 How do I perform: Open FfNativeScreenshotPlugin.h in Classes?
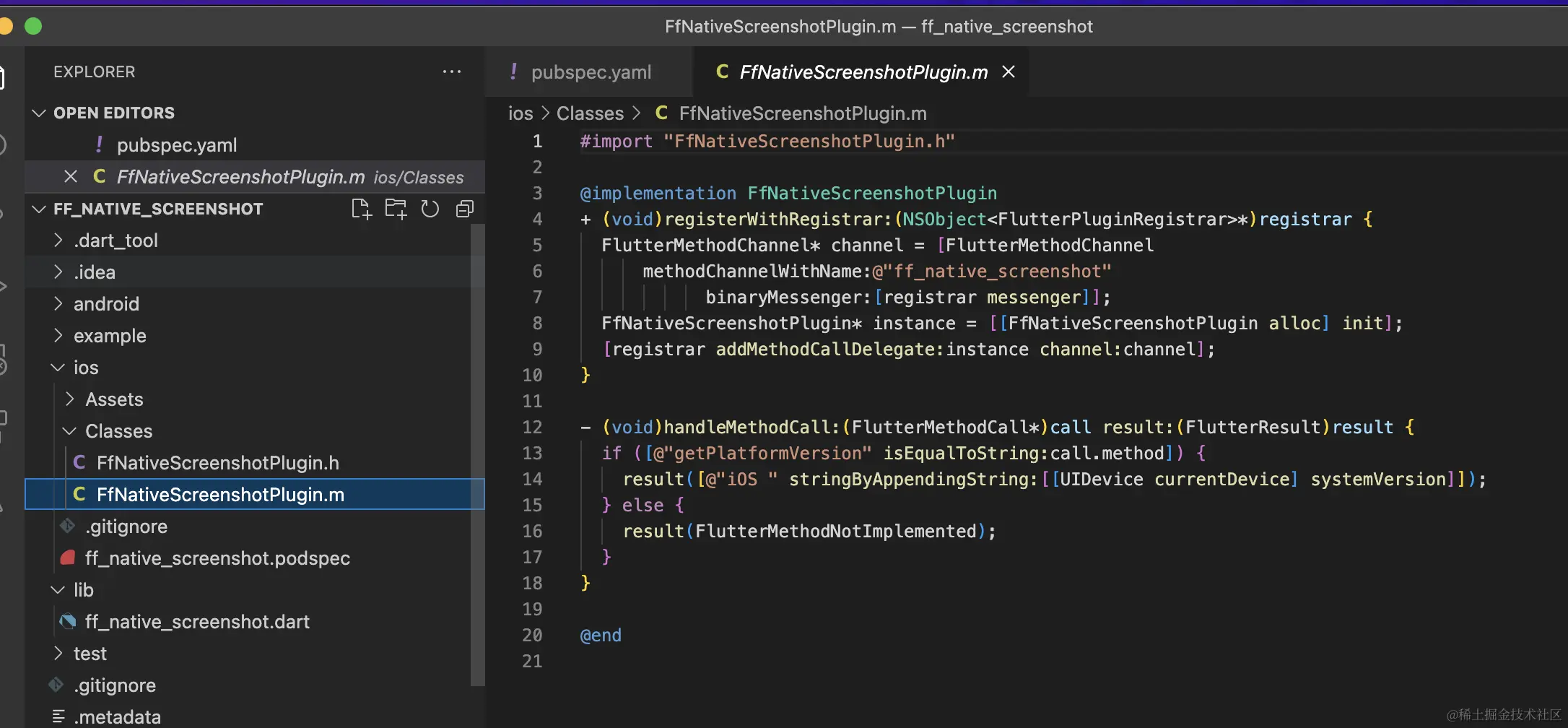click(255, 462)
